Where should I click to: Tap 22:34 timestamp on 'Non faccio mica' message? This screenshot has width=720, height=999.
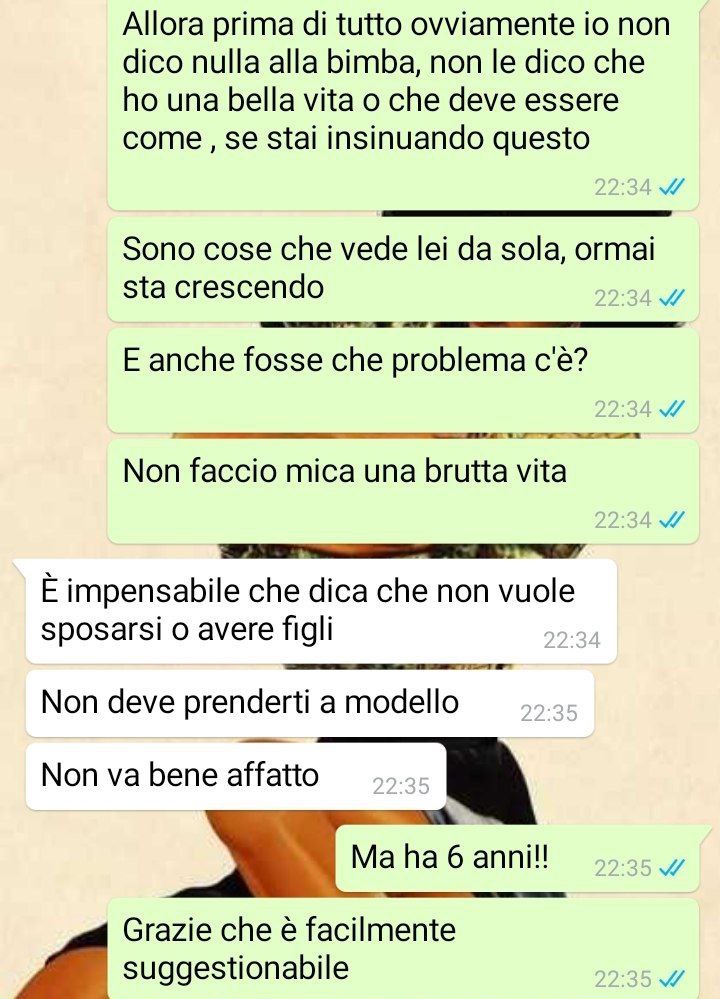623,521
